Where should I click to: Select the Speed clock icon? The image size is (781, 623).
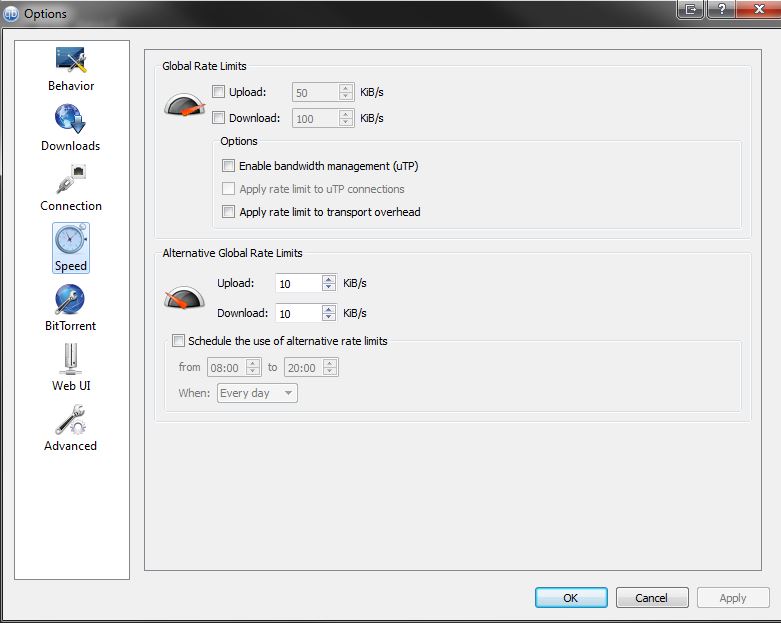71,239
